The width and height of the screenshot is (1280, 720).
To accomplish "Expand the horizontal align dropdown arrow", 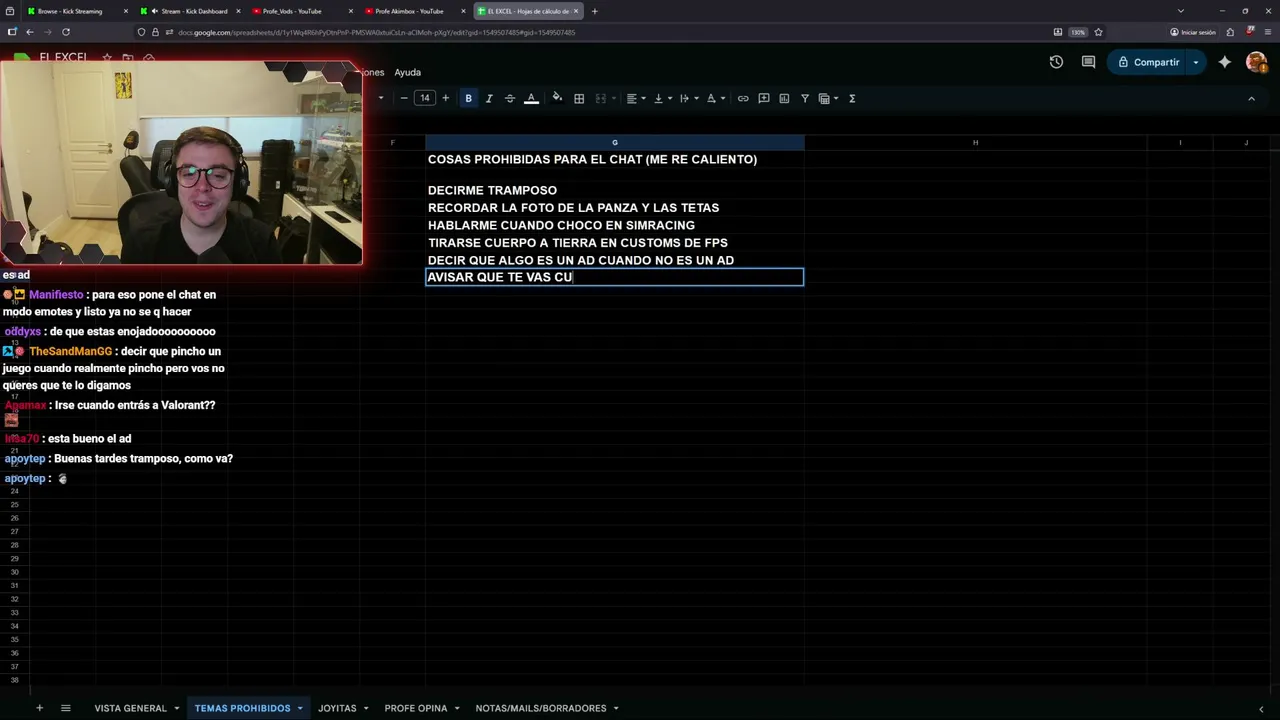I will click(x=643, y=99).
